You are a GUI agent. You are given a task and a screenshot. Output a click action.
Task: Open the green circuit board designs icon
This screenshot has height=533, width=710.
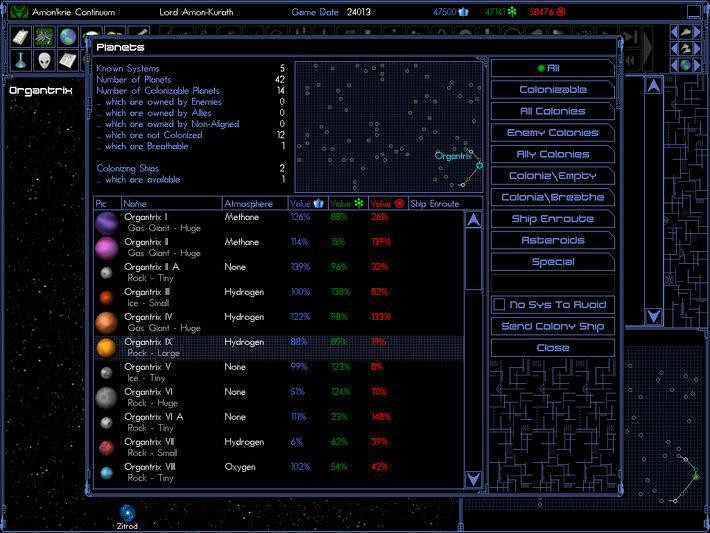point(44,37)
